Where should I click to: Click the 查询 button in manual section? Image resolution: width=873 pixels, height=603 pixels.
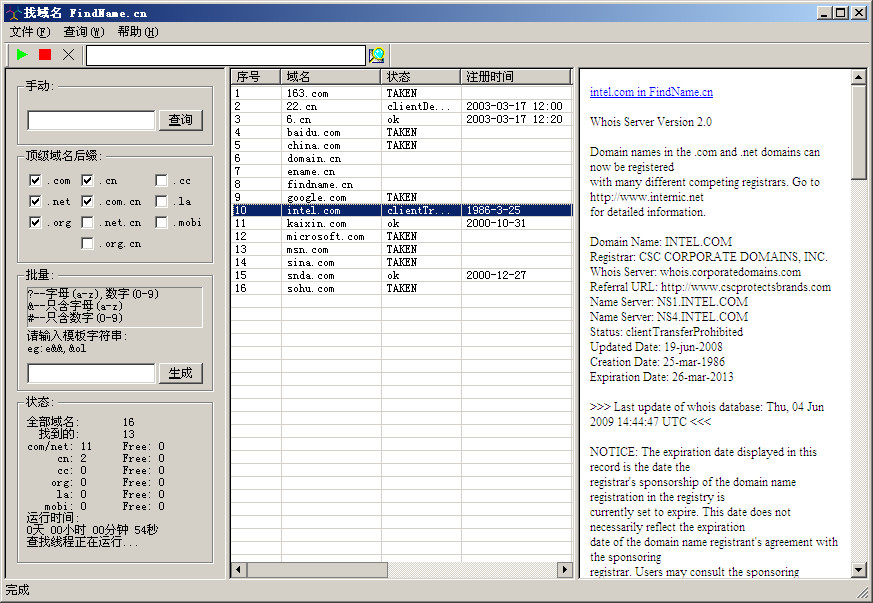pos(180,120)
